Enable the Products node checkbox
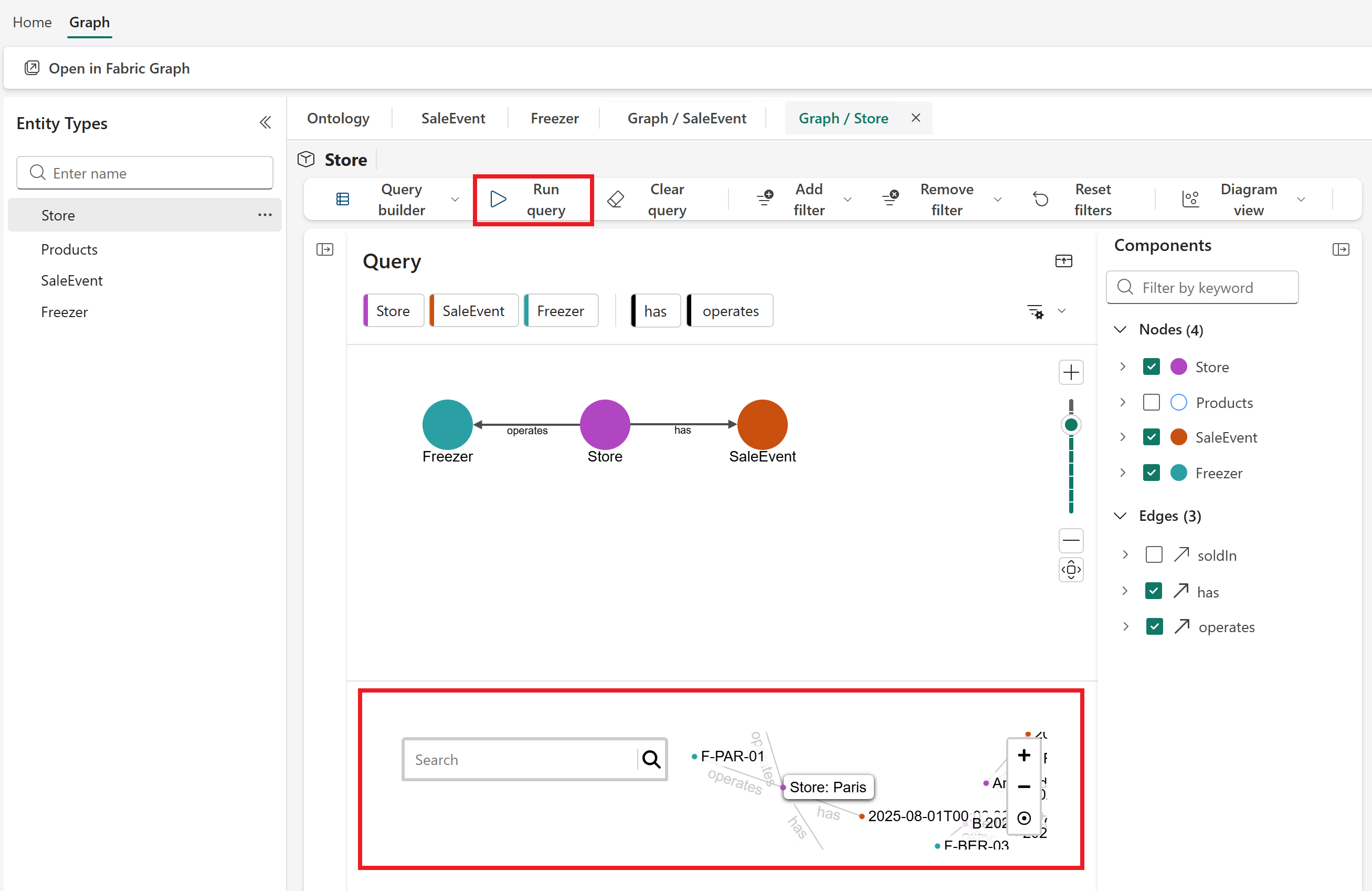Image resolution: width=1372 pixels, height=891 pixels. pyautogui.click(x=1151, y=403)
